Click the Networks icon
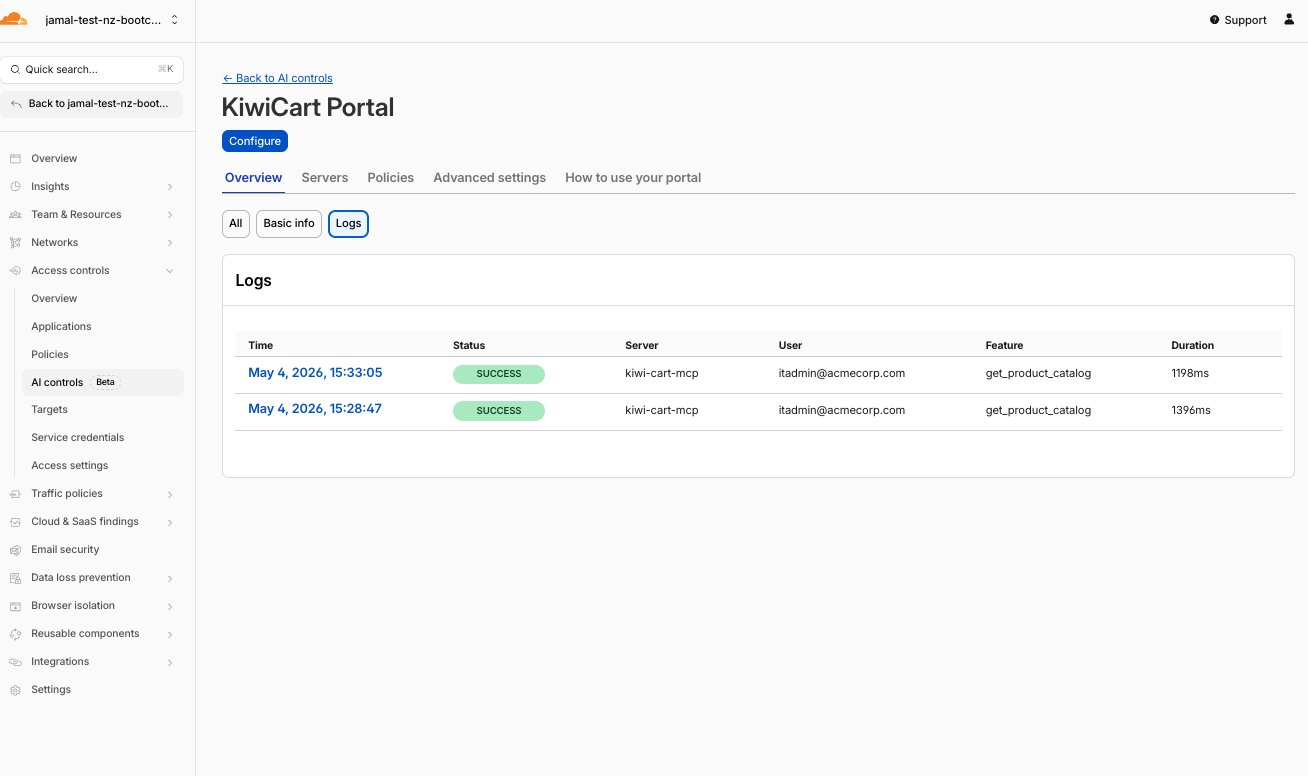 [x=15, y=243]
